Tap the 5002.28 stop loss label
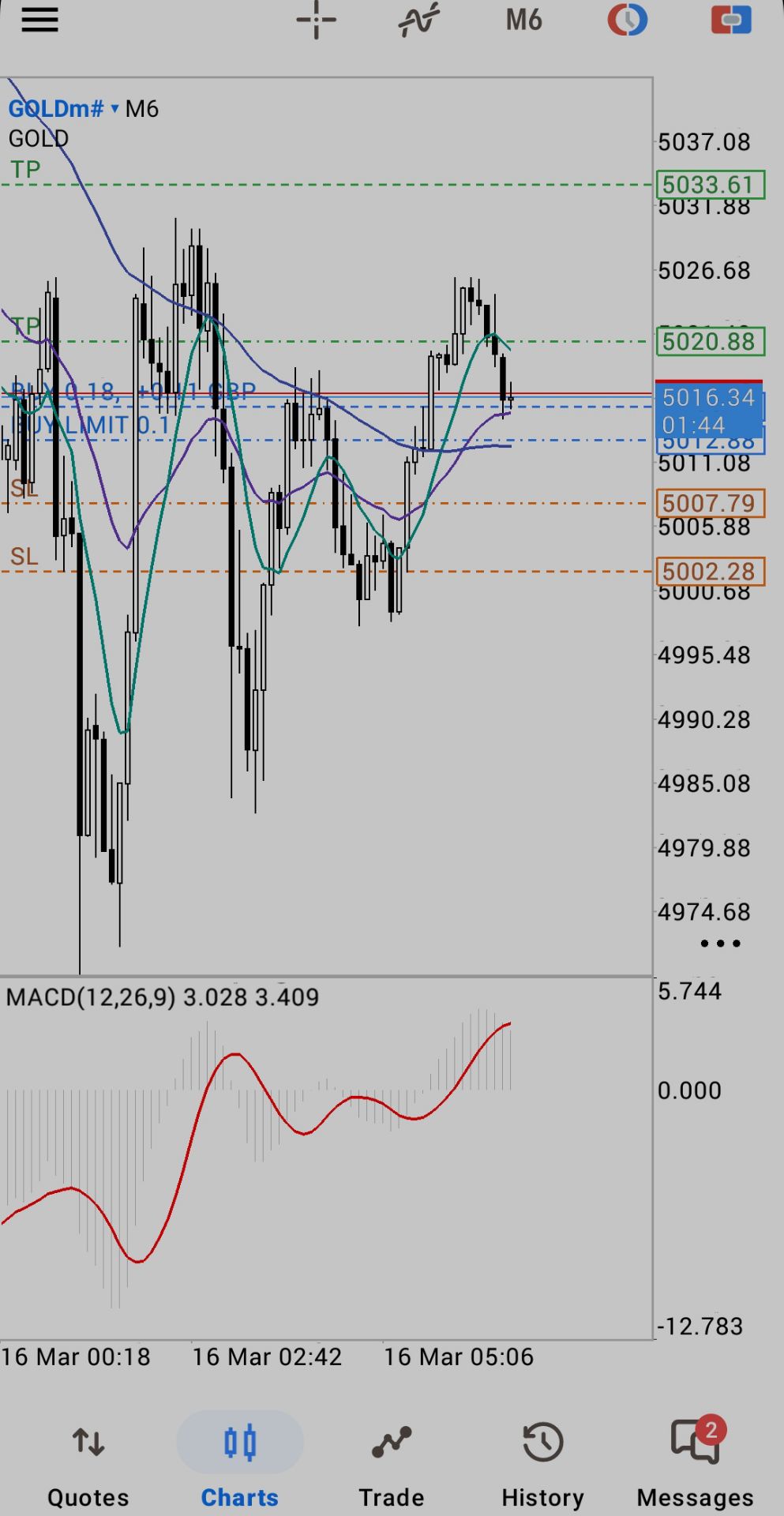 pos(710,572)
